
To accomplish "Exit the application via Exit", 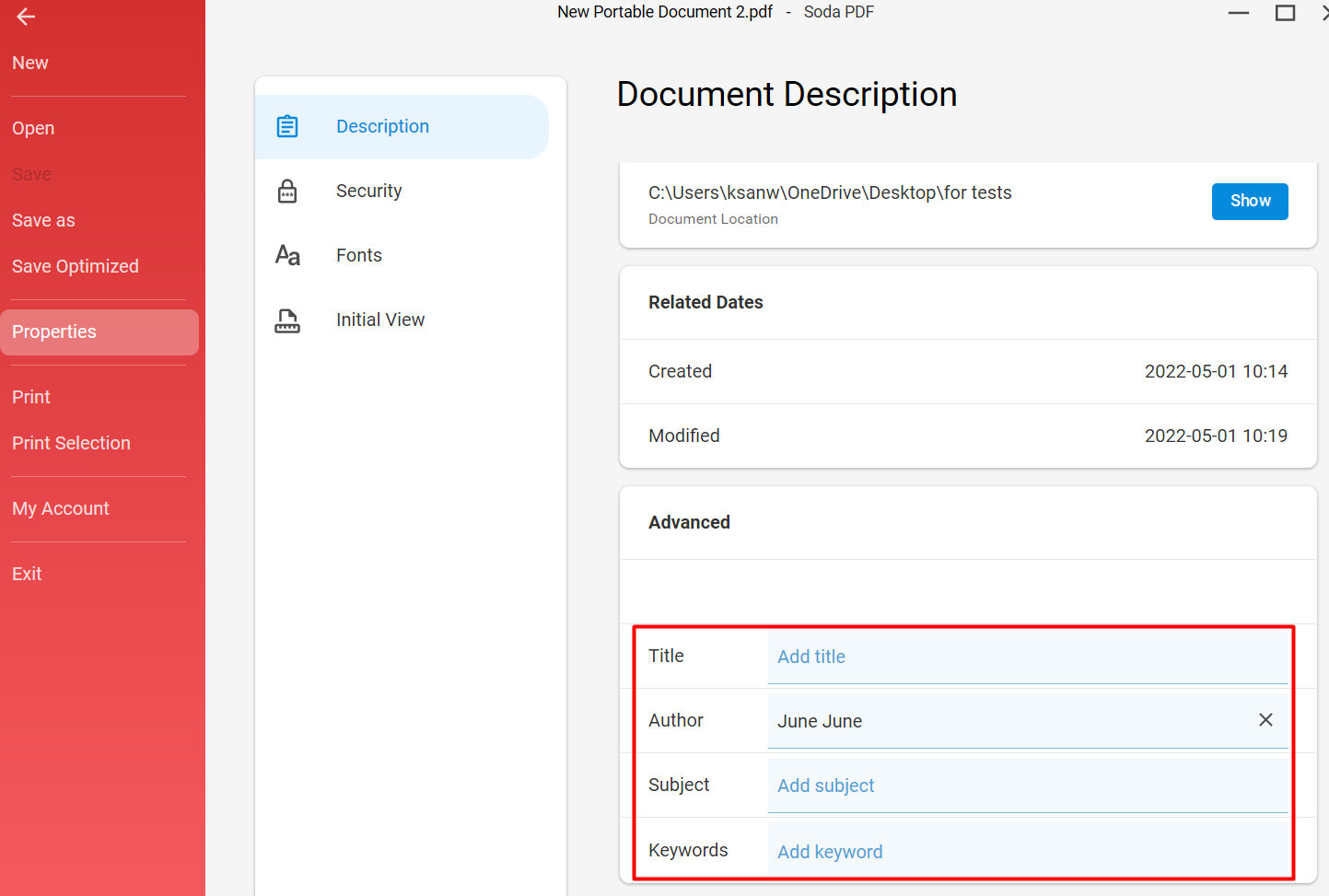I will point(27,574).
